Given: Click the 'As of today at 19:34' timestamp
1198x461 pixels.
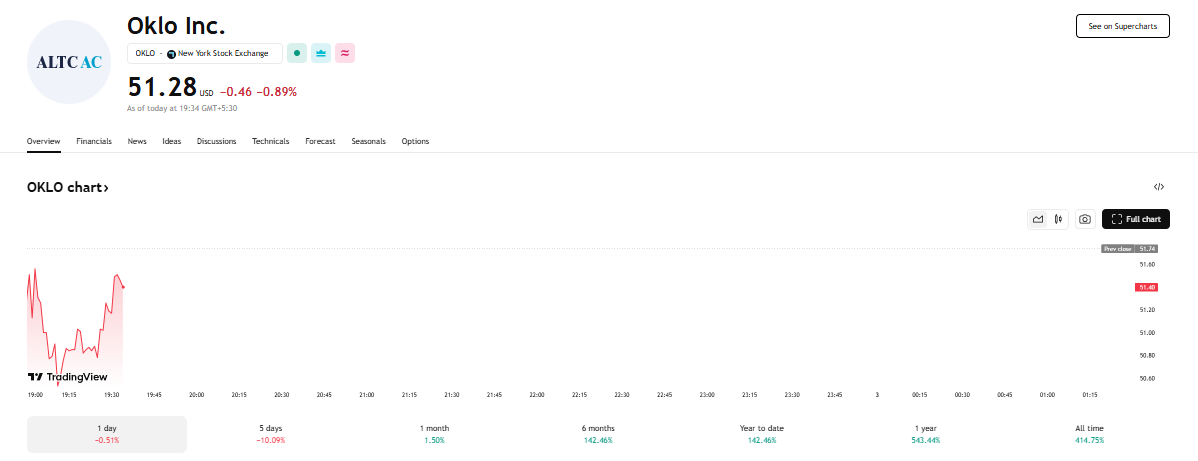Looking at the screenshot, I should point(181,109).
